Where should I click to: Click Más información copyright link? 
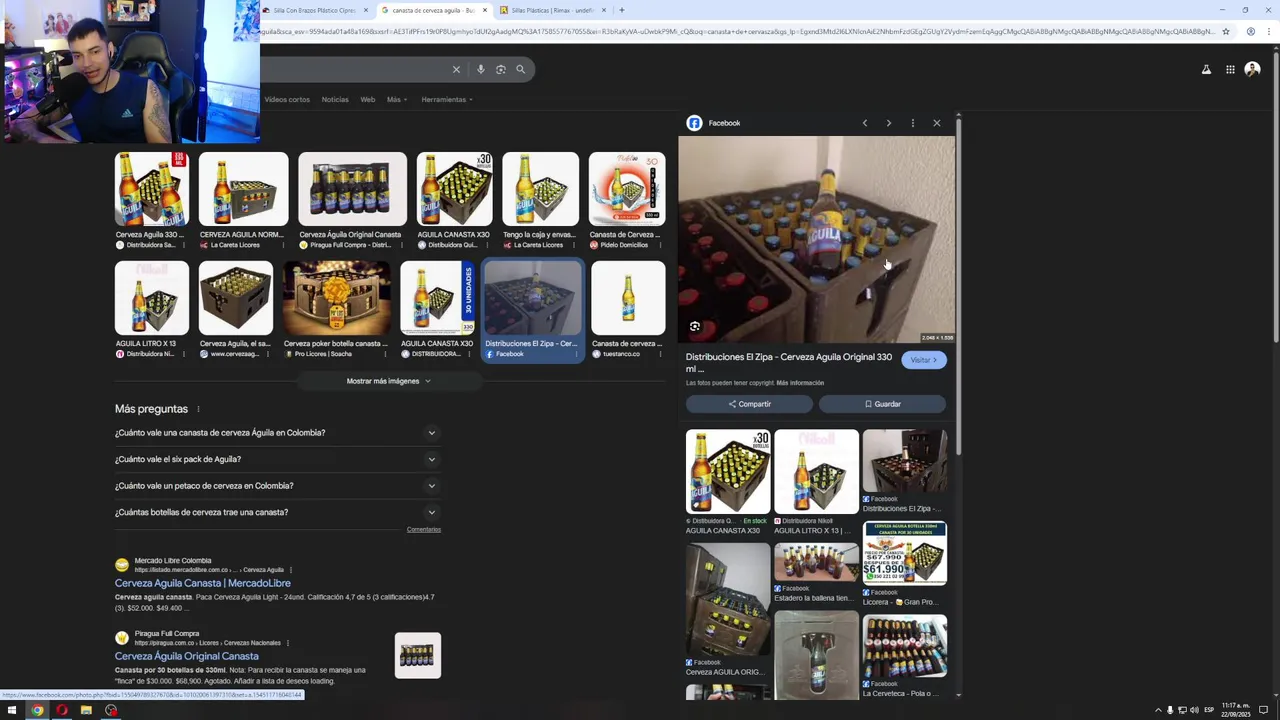[800, 383]
